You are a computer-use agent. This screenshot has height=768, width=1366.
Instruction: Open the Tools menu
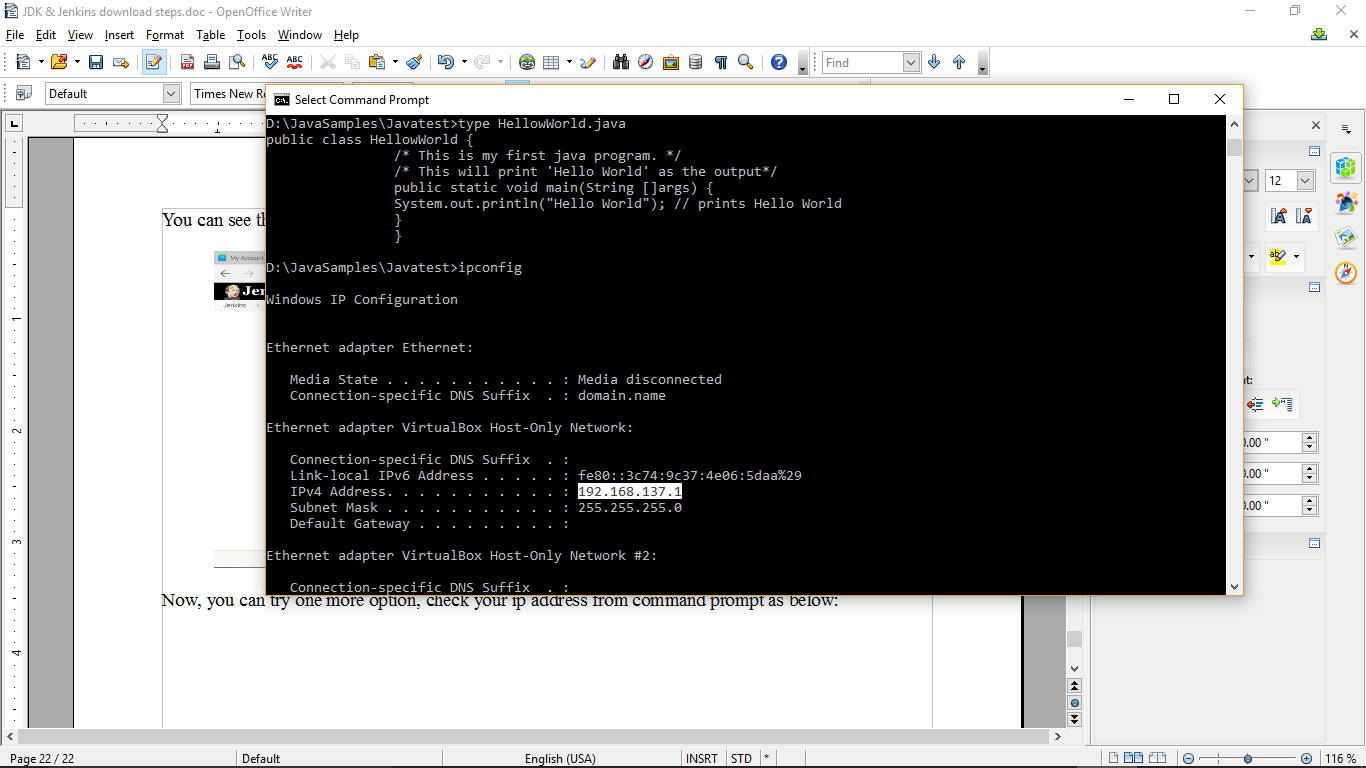click(x=251, y=34)
